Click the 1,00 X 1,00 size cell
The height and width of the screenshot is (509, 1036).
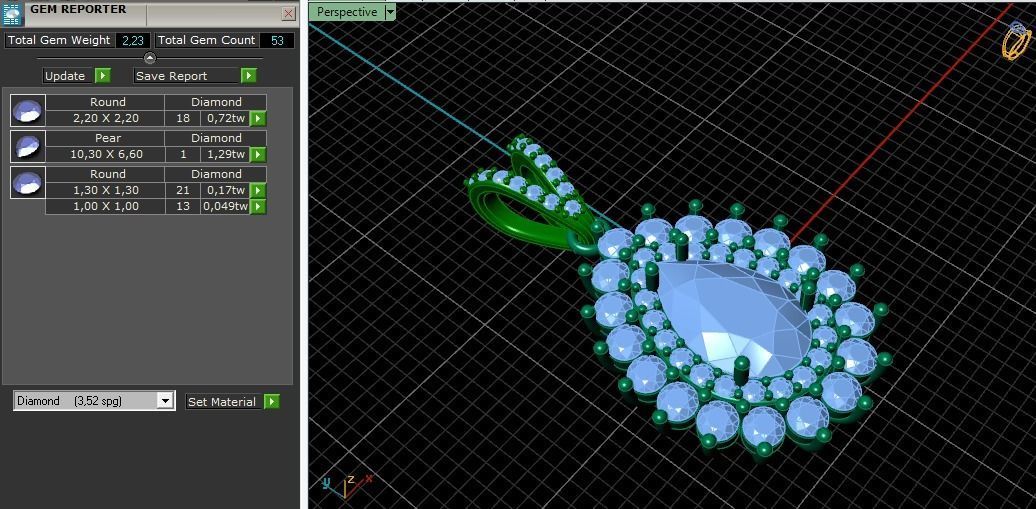point(105,206)
